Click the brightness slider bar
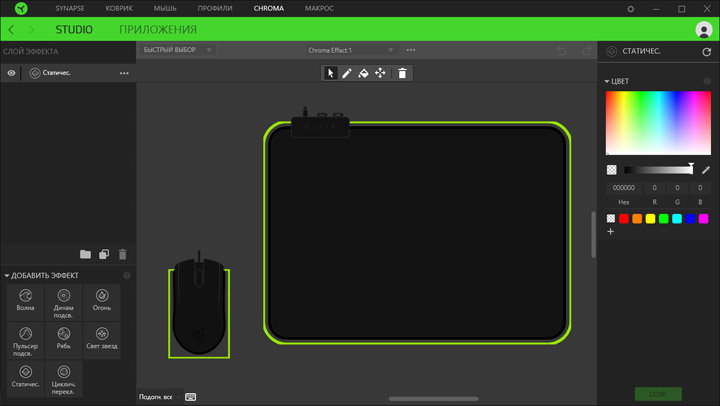The image size is (720, 406). point(658,170)
